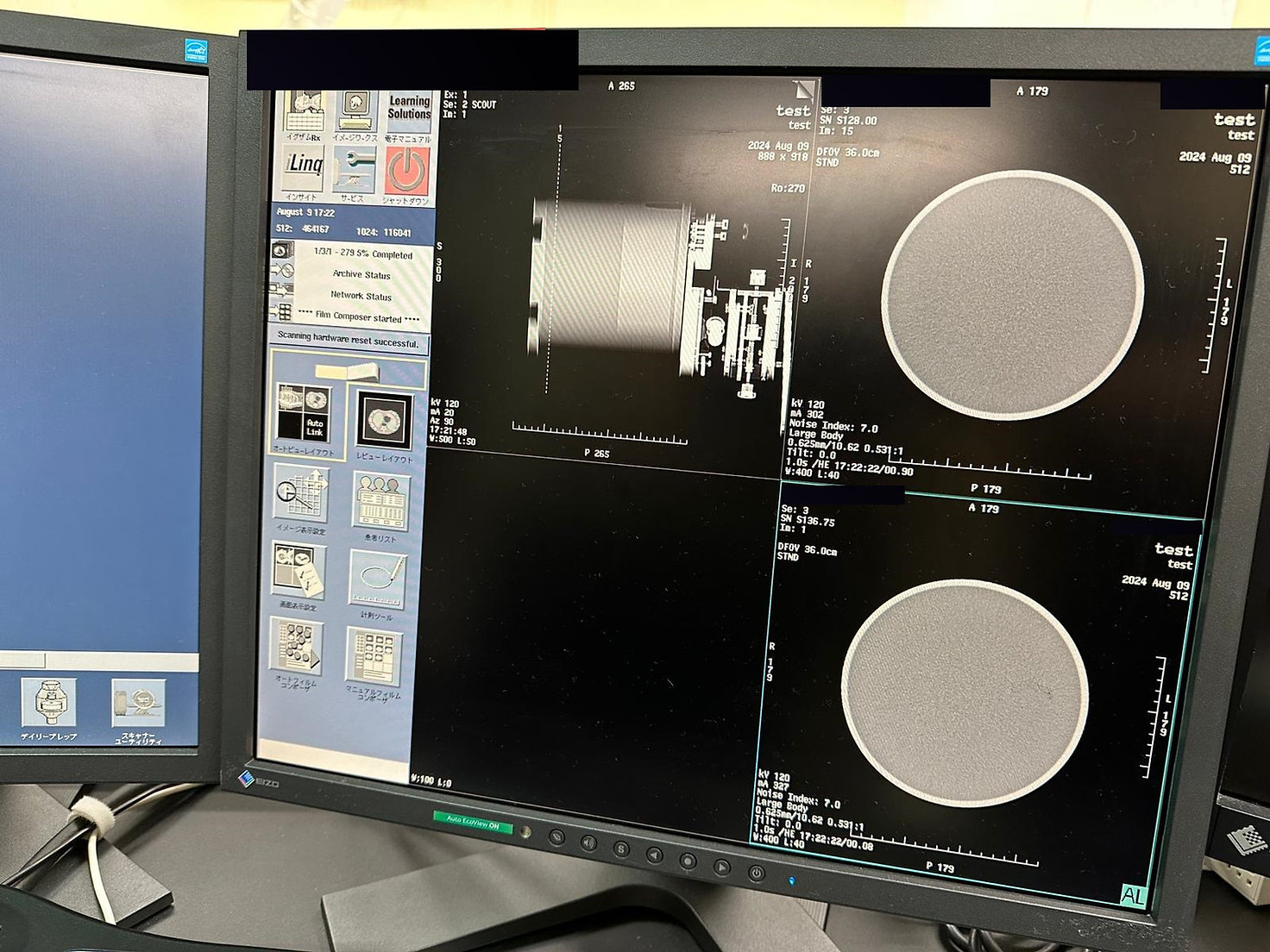The height and width of the screenshot is (952, 1270).
Task: Click the Network Status text
Action: pyautogui.click(x=361, y=296)
